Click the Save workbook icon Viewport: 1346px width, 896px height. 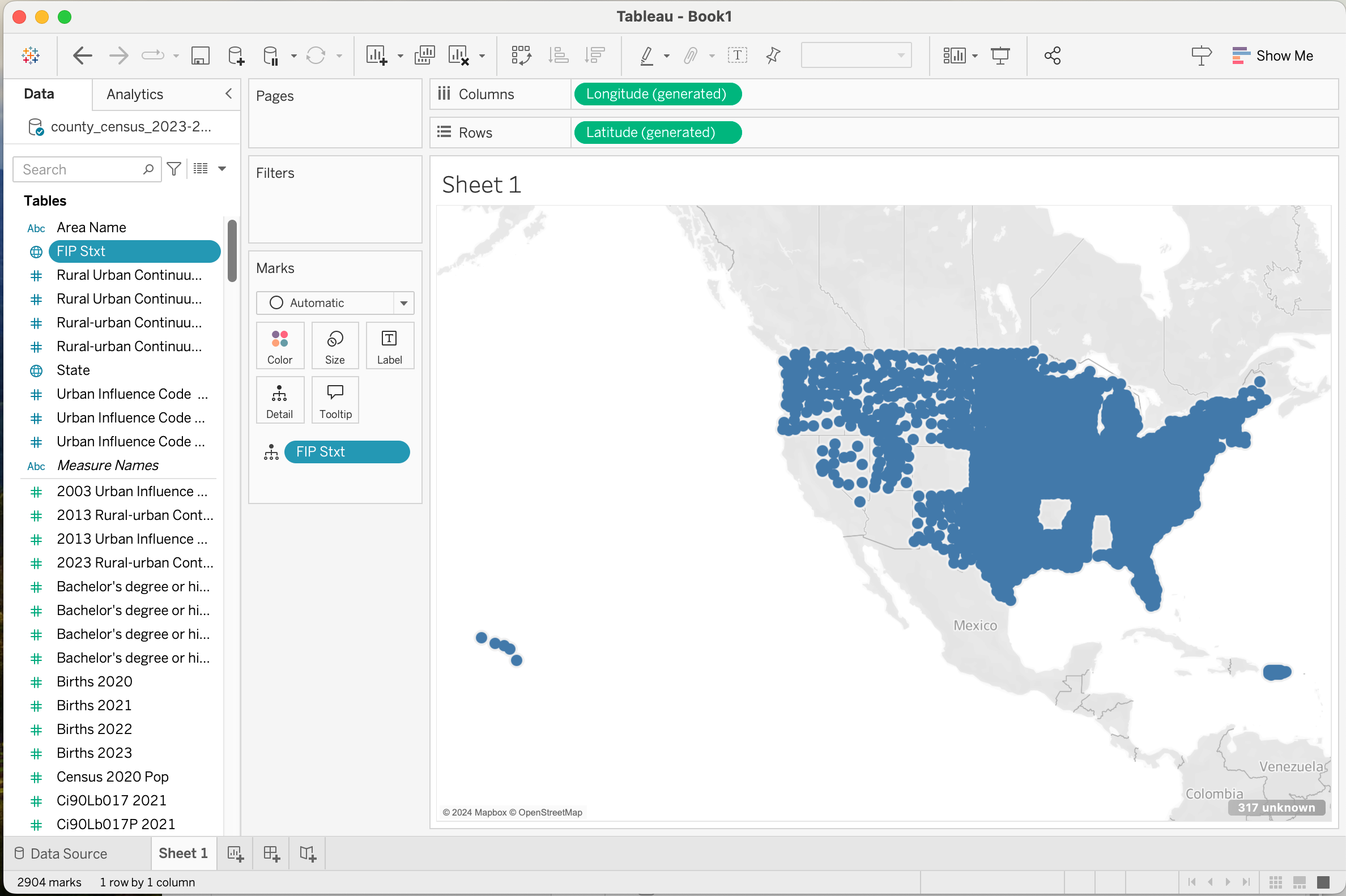click(200, 56)
